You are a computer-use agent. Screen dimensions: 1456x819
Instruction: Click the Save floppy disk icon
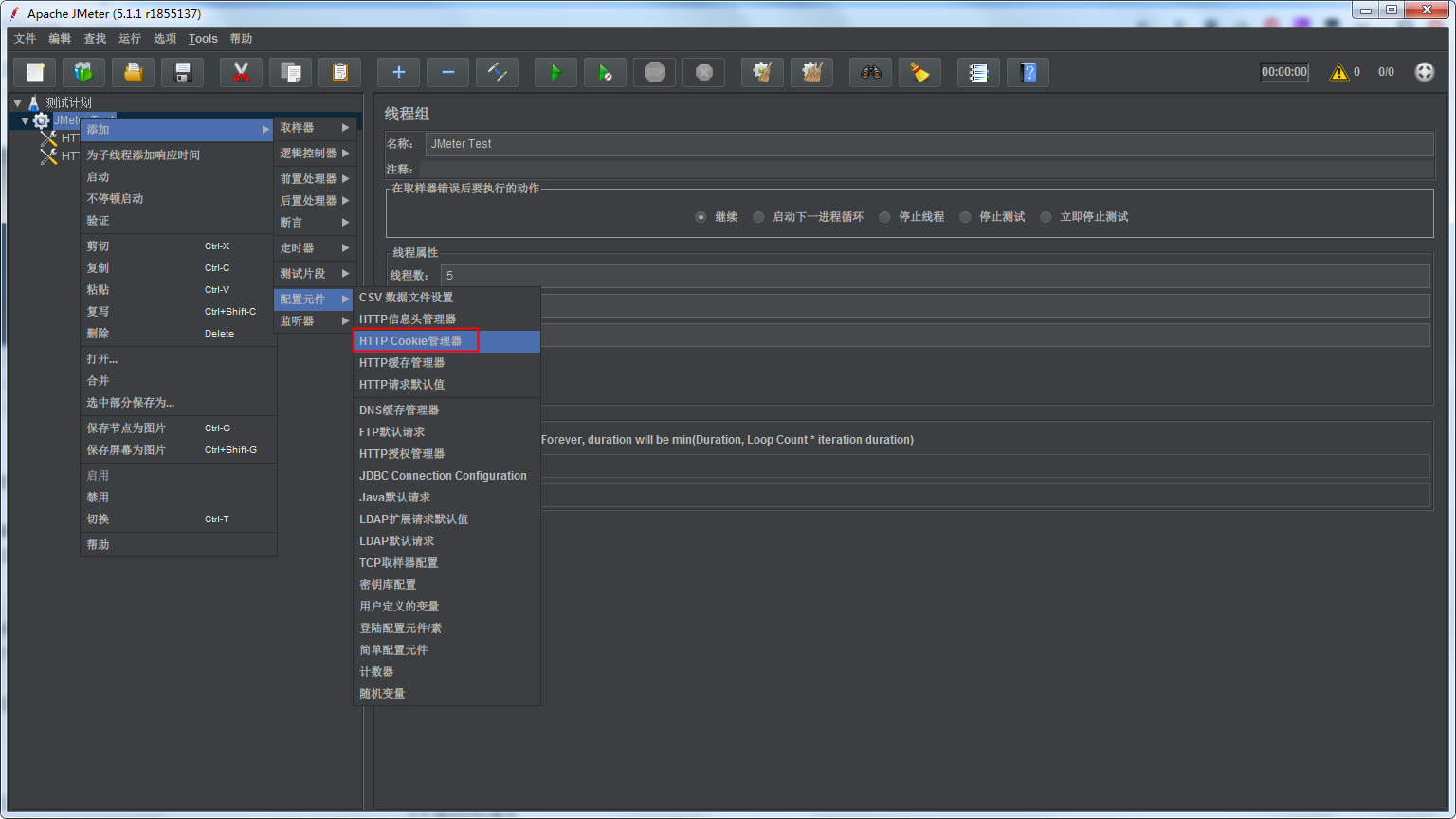tap(183, 72)
